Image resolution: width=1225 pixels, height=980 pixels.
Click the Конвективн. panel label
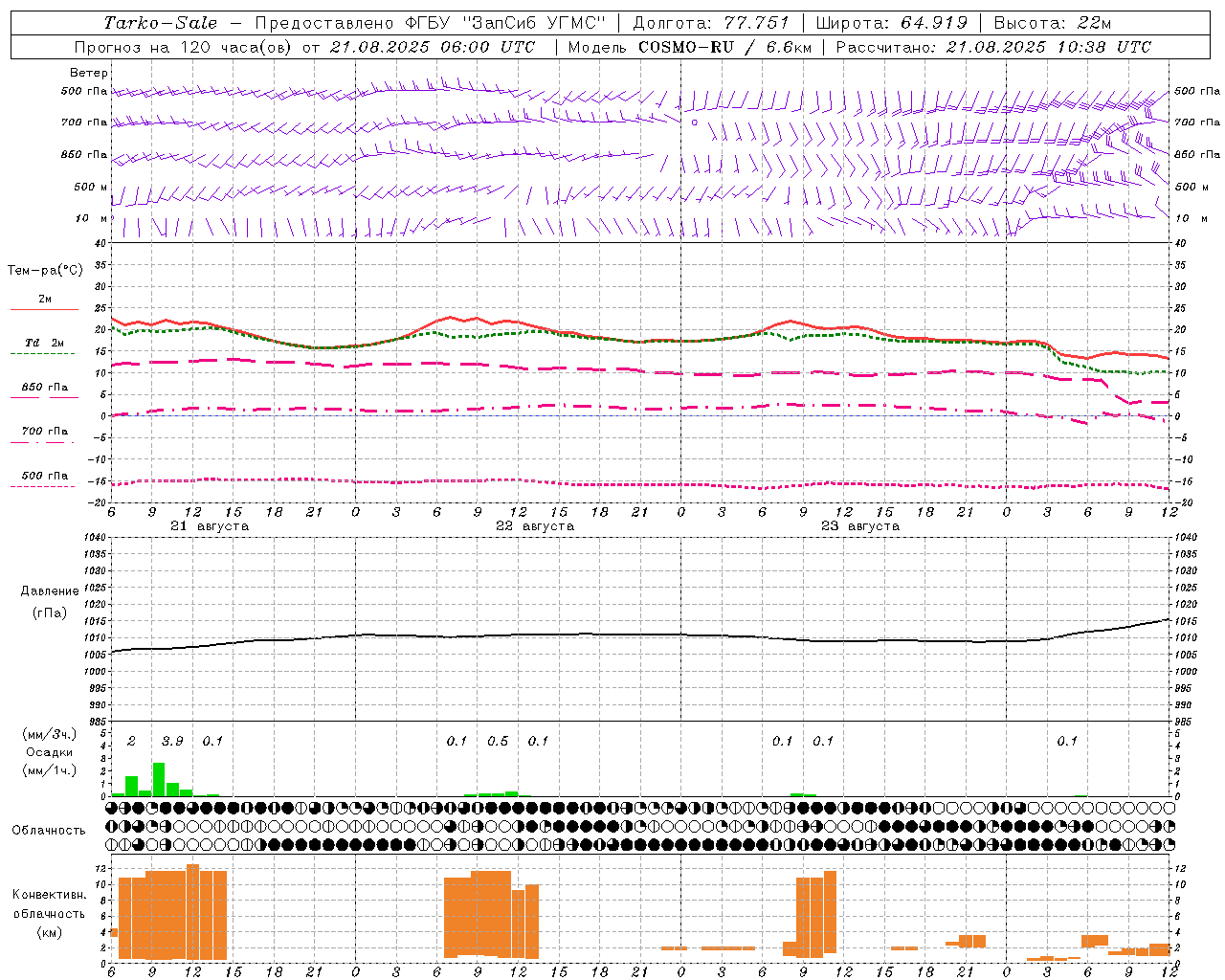click(49, 895)
